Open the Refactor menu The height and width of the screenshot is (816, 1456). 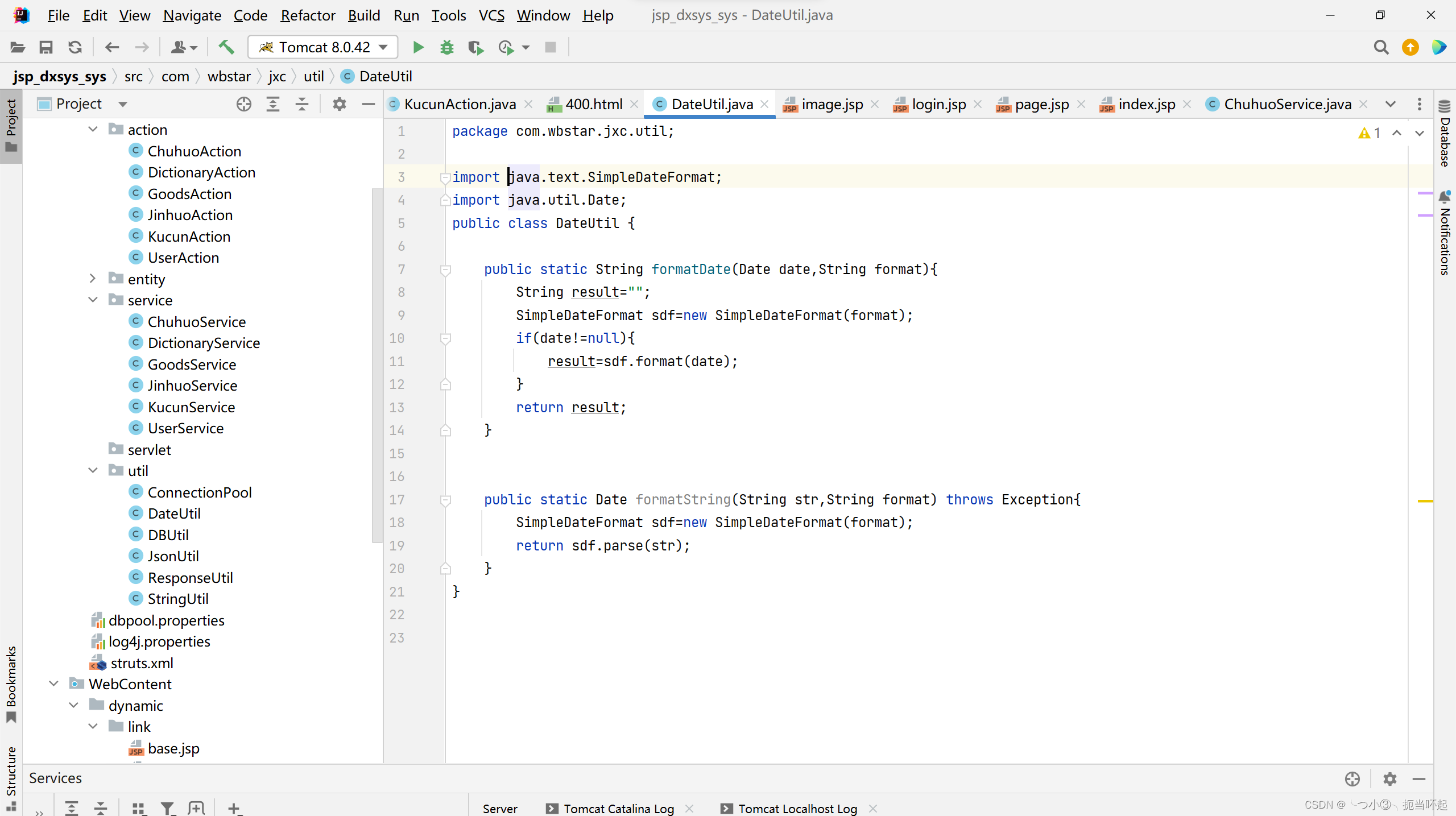[308, 15]
